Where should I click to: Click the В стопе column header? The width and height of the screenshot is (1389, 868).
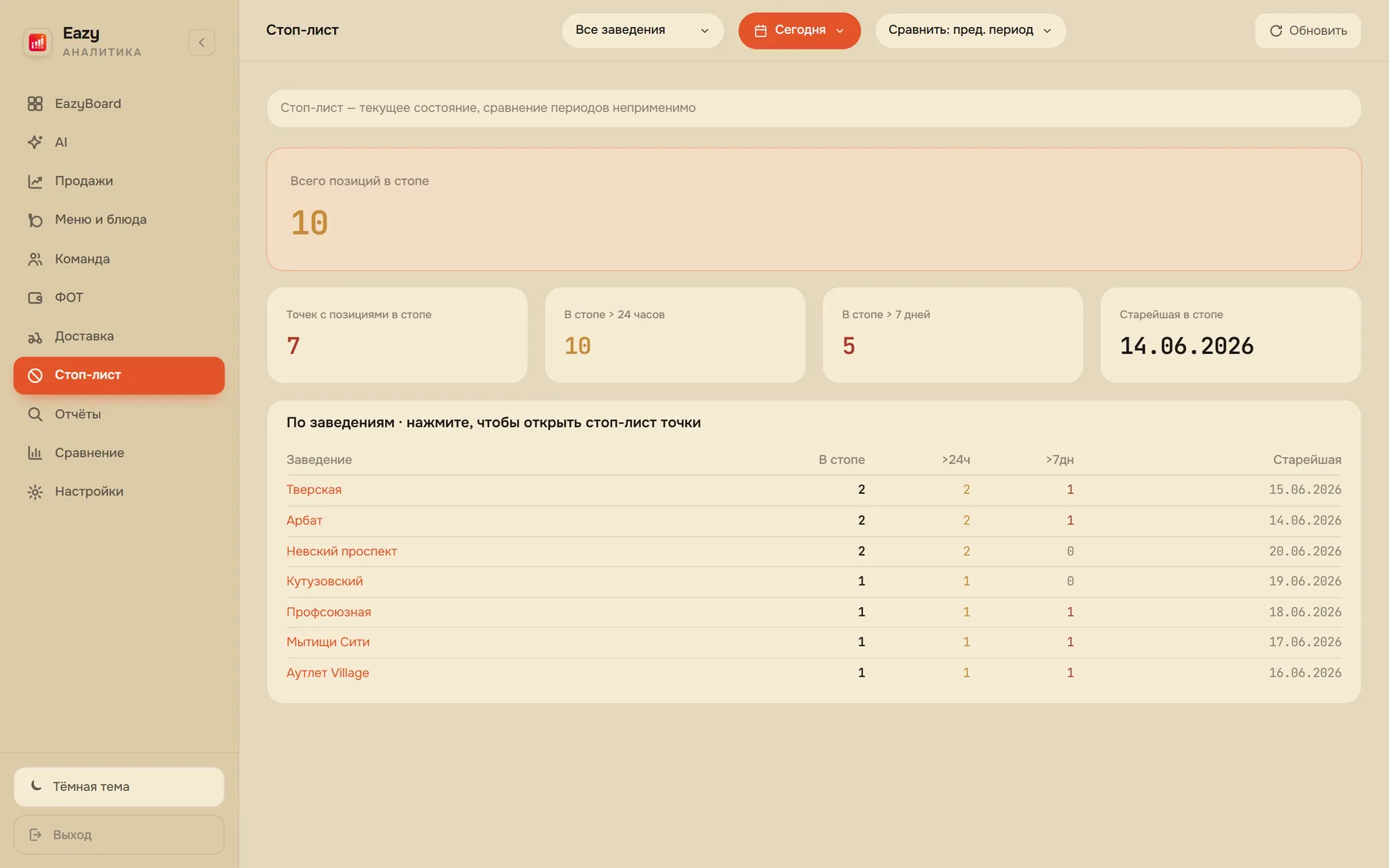point(841,460)
